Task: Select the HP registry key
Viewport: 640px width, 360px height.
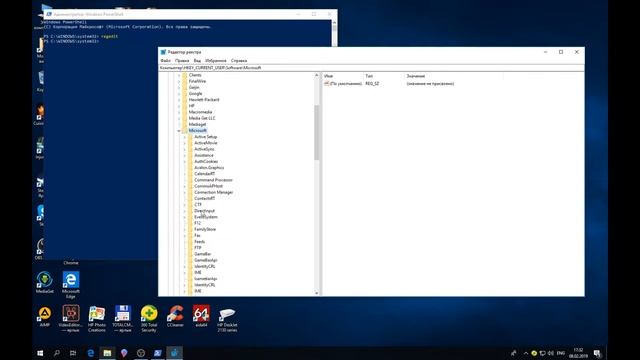Action: [191, 106]
